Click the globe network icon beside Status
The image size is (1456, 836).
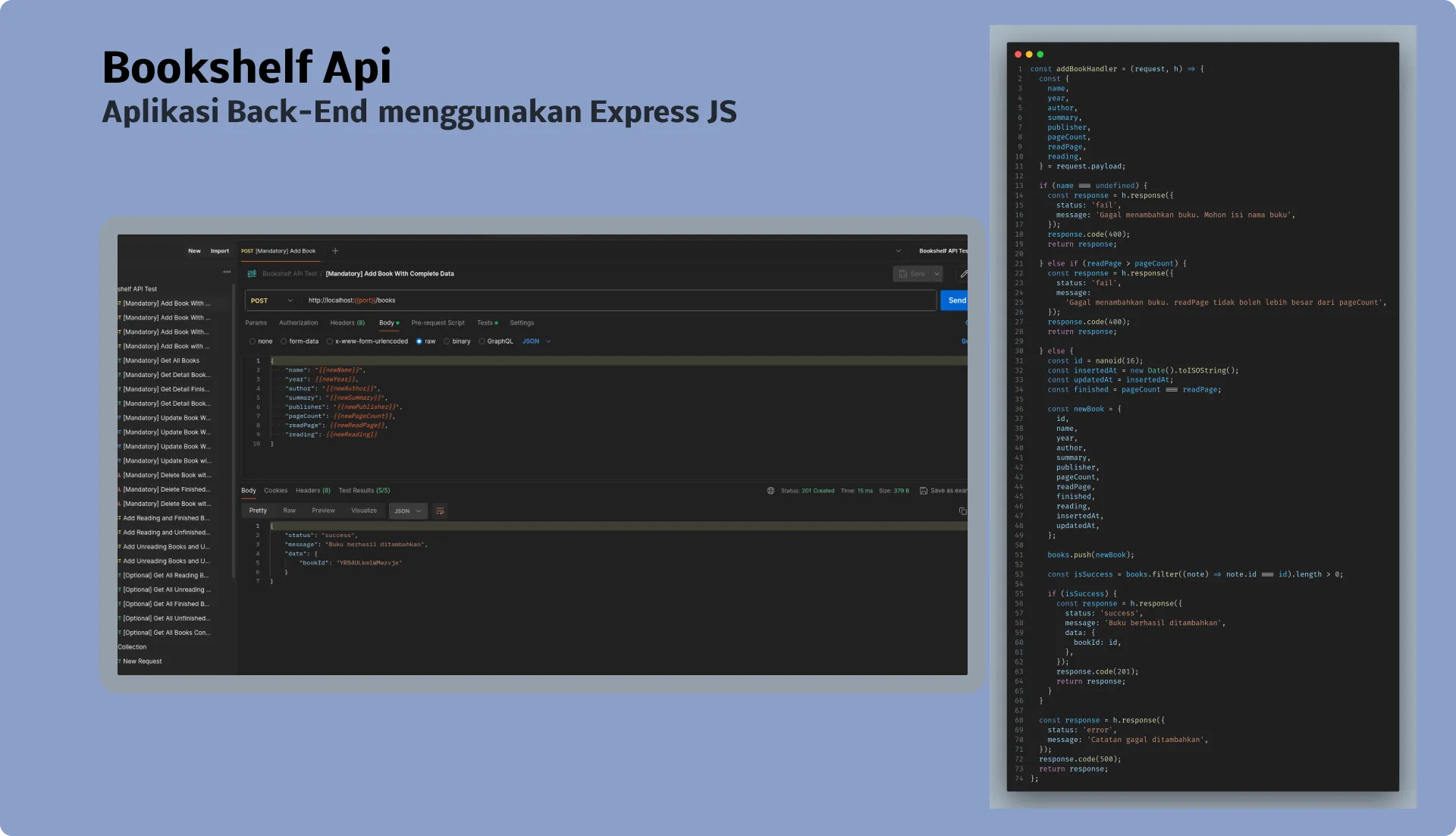coord(770,491)
